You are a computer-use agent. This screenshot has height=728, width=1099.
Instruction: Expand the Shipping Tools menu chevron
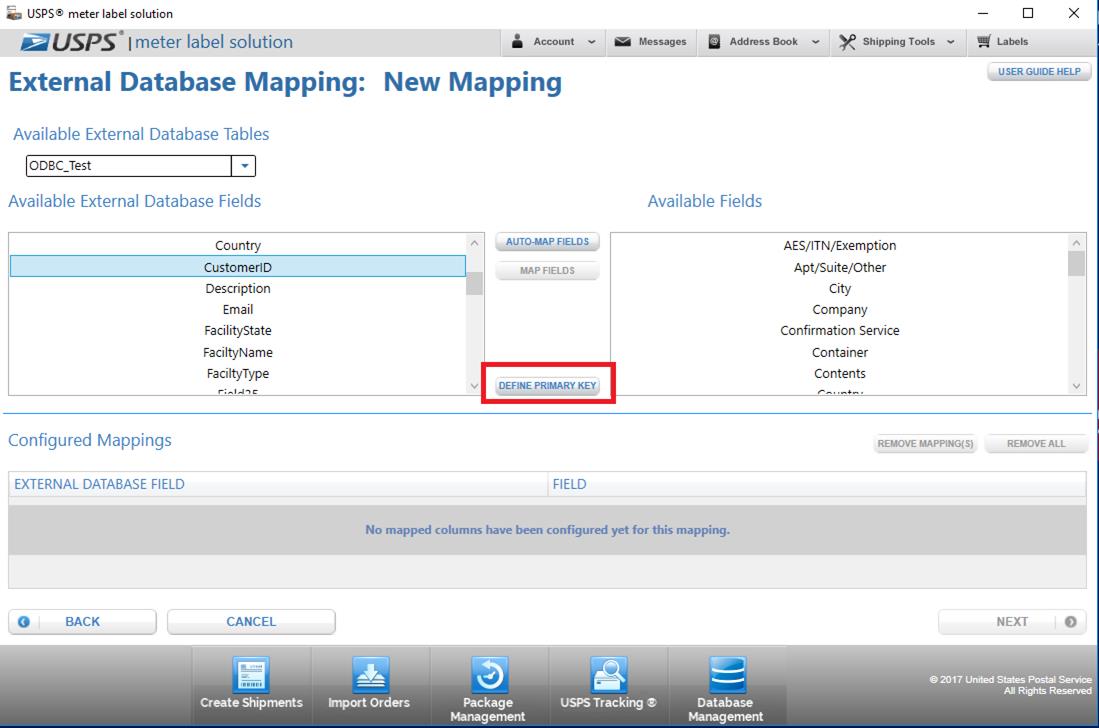pos(950,42)
